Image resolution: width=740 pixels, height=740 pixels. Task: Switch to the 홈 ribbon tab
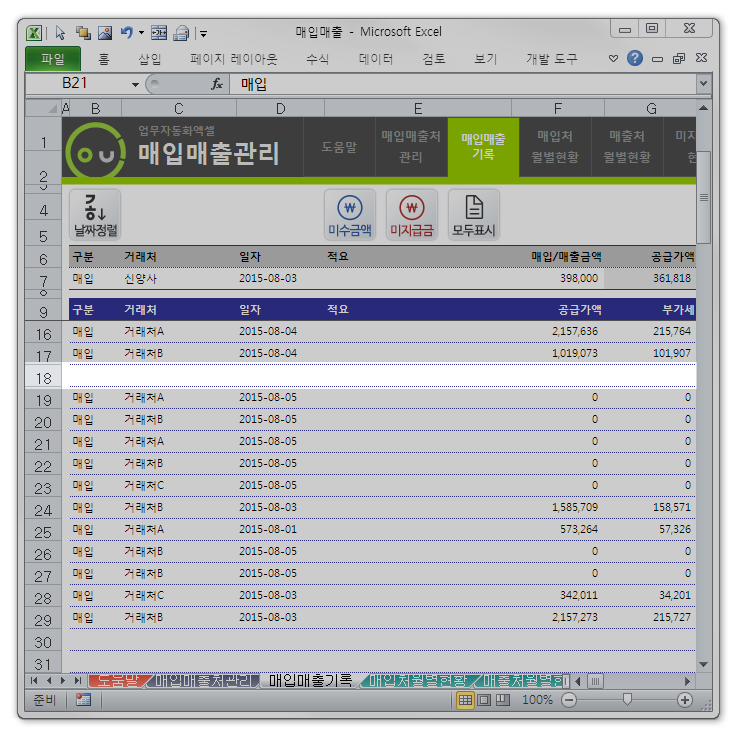[x=104, y=59]
